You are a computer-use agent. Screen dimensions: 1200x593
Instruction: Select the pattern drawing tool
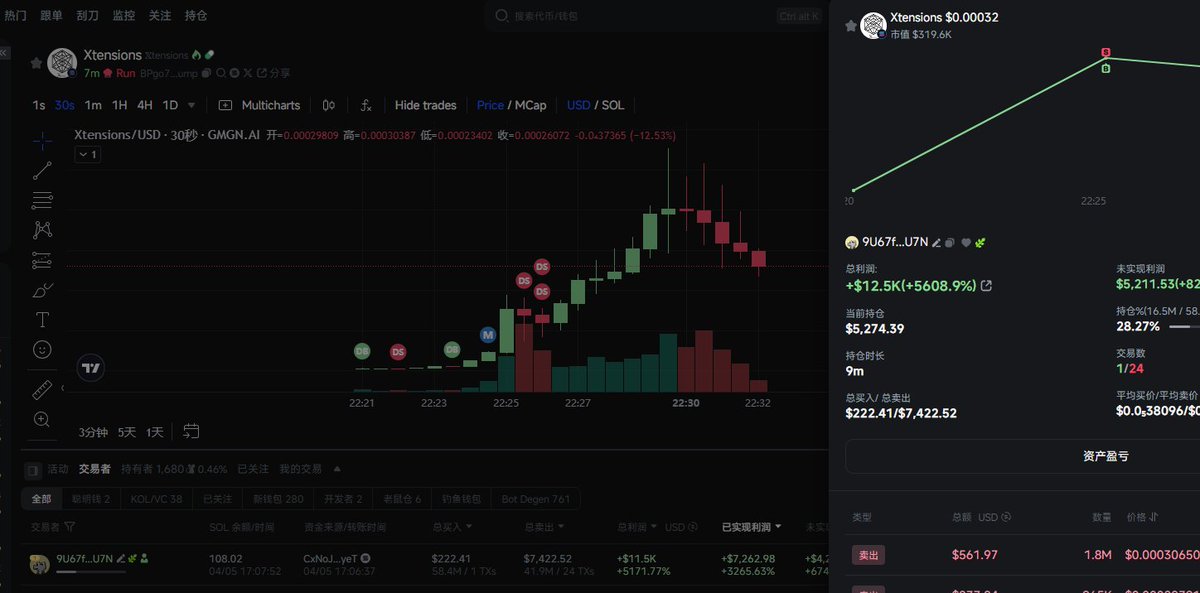42,230
